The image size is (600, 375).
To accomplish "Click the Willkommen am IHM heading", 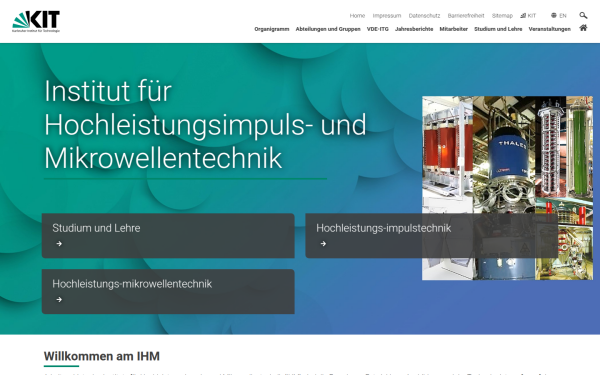I will [x=101, y=356].
